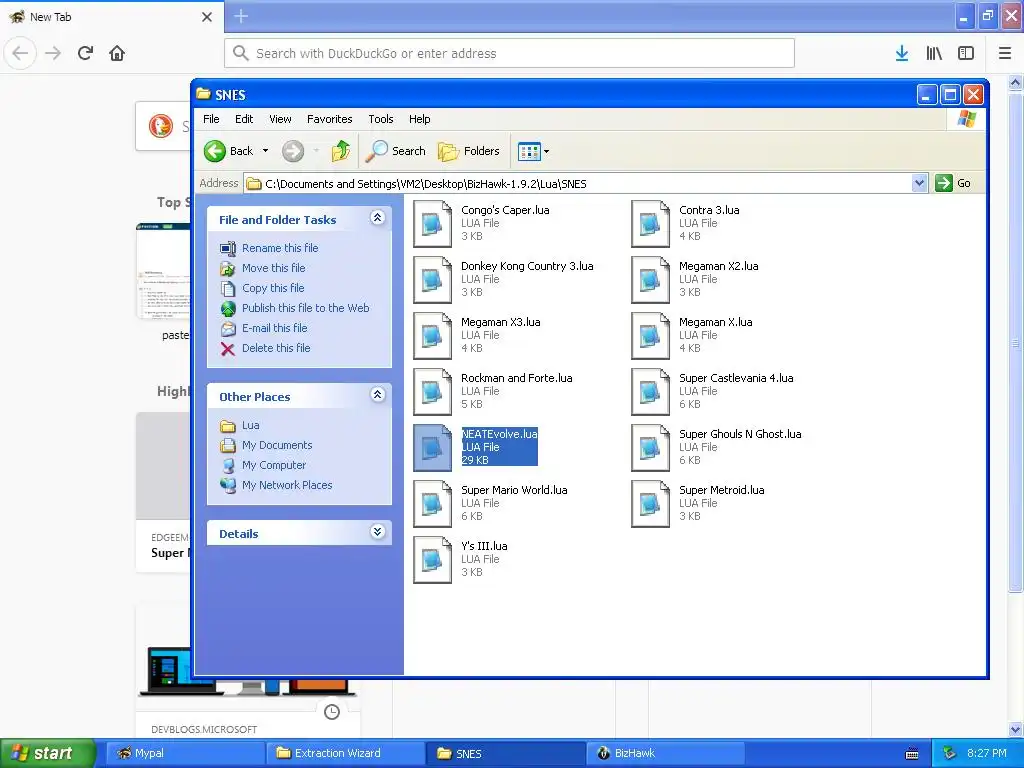This screenshot has width=1024, height=768.
Task: Click the browser reload icon
Action: tap(85, 53)
